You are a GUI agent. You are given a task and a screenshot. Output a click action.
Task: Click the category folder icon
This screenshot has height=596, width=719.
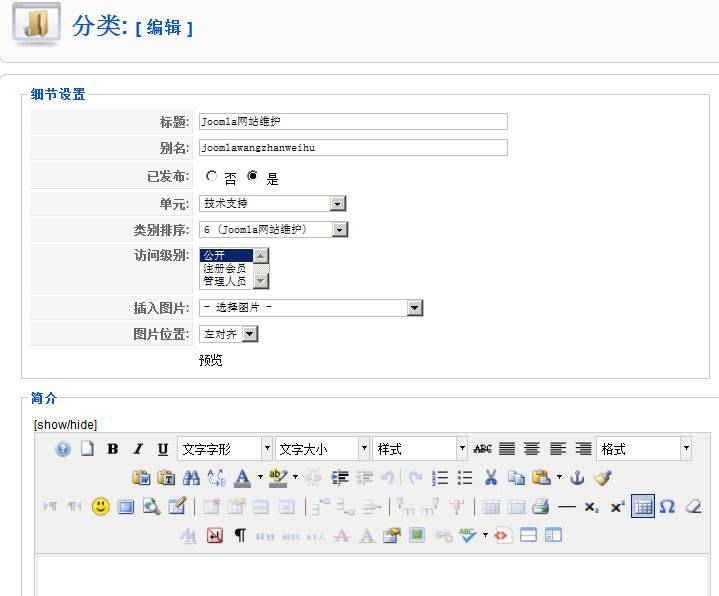click(x=36, y=23)
